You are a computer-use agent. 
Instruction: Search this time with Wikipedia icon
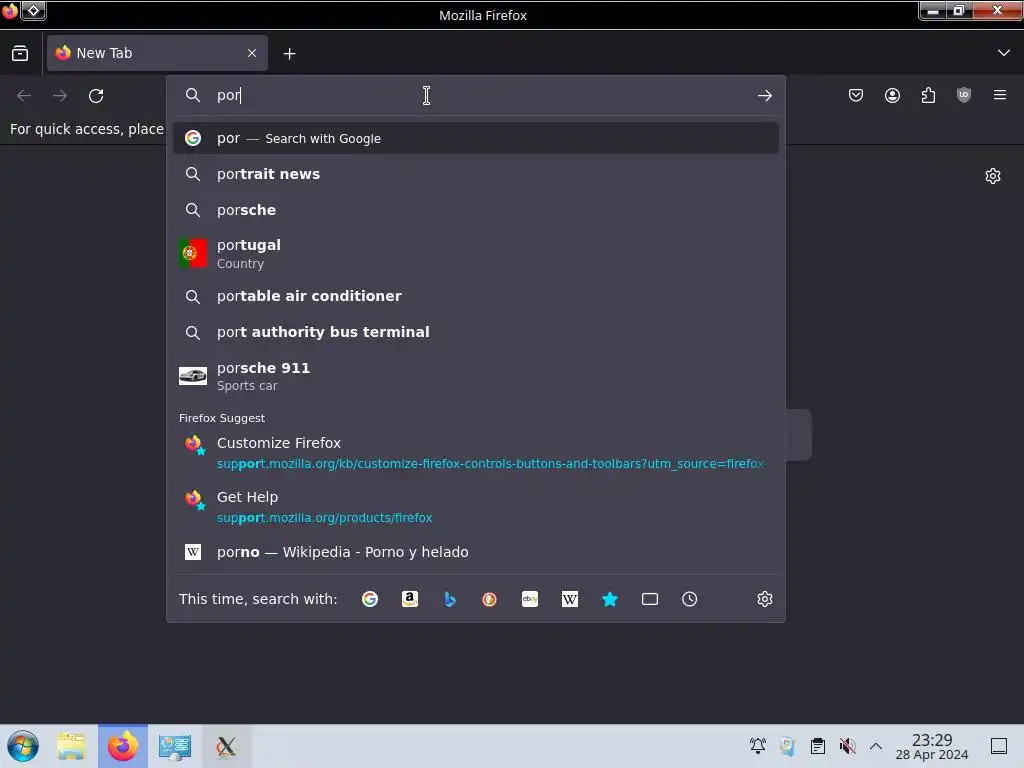pyautogui.click(x=569, y=599)
